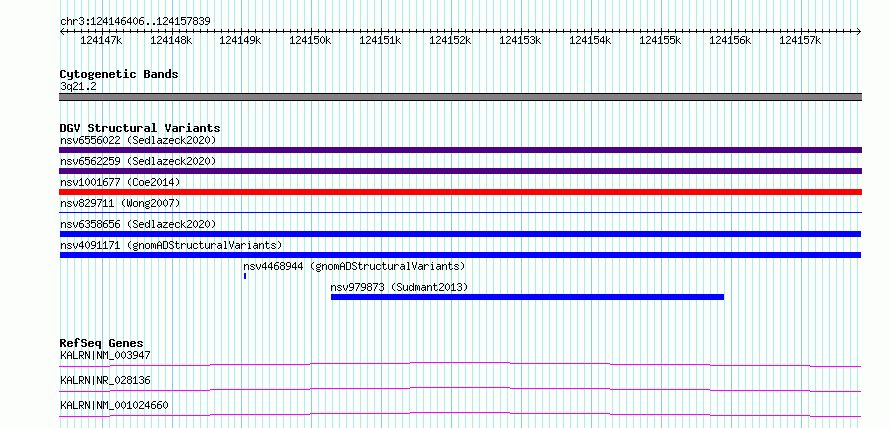Screen dimensions: 890x428
Task: Click the KALRN|NR_028136 gene label
Action: (x=105, y=380)
